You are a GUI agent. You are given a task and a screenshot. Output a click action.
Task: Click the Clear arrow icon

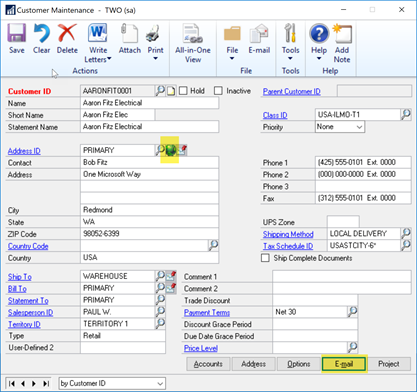pos(42,33)
